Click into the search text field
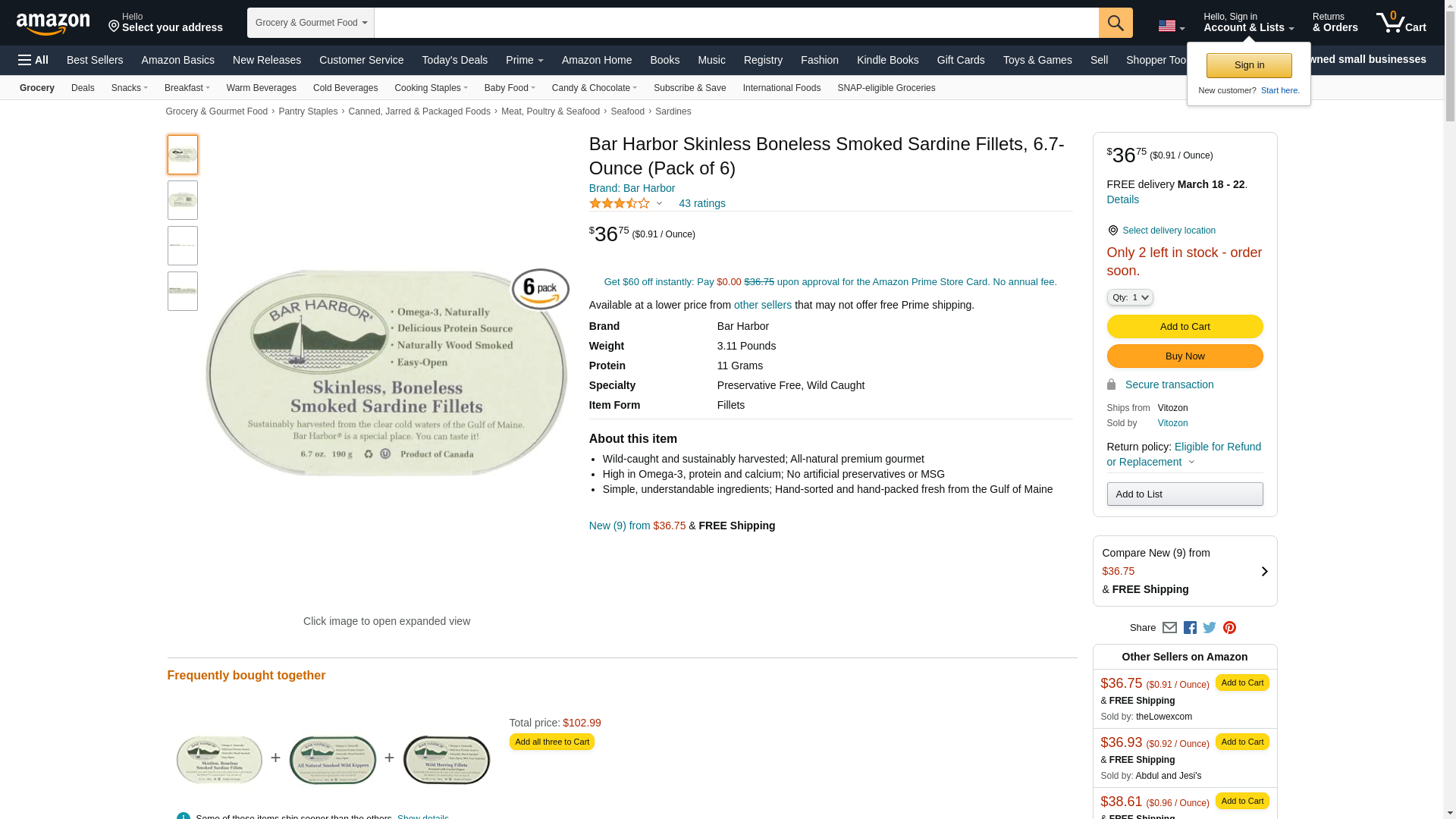 736,23
